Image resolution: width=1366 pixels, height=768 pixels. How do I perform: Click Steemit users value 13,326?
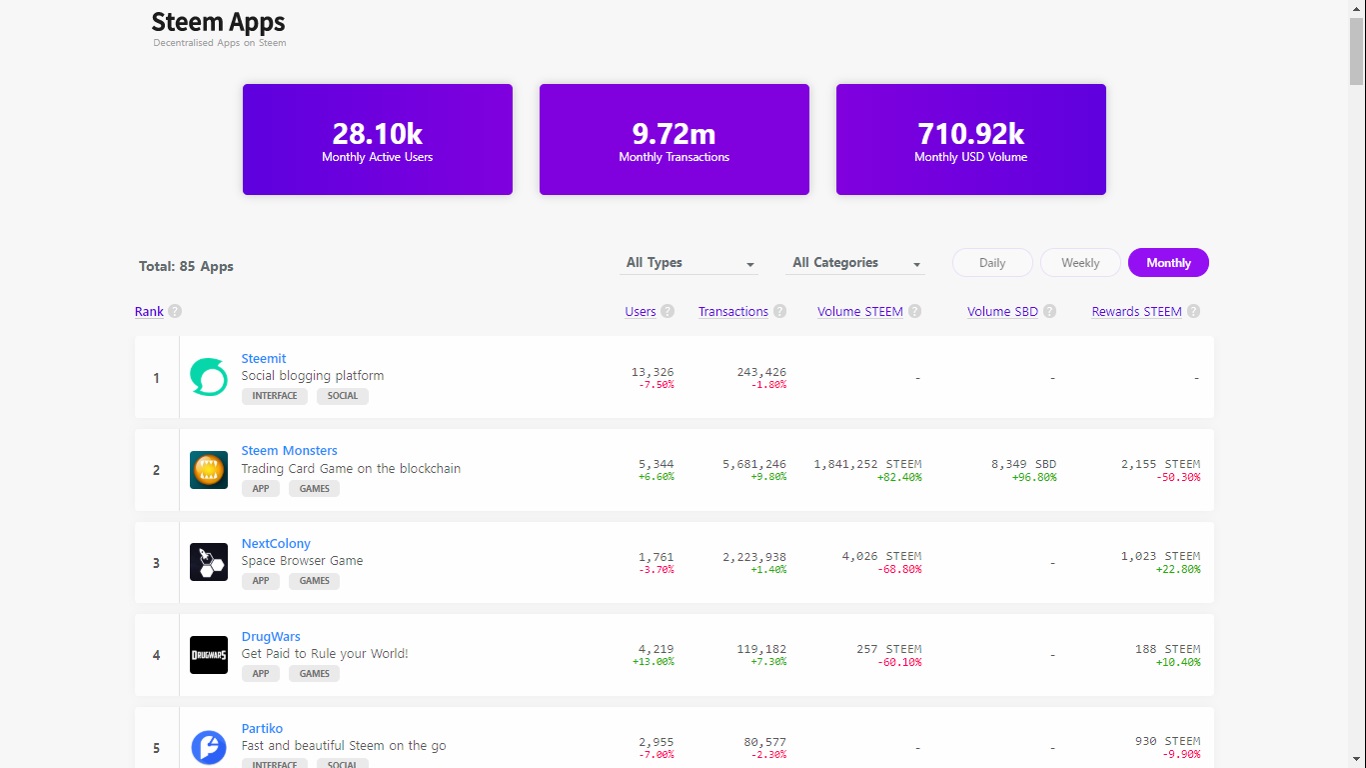coord(653,372)
